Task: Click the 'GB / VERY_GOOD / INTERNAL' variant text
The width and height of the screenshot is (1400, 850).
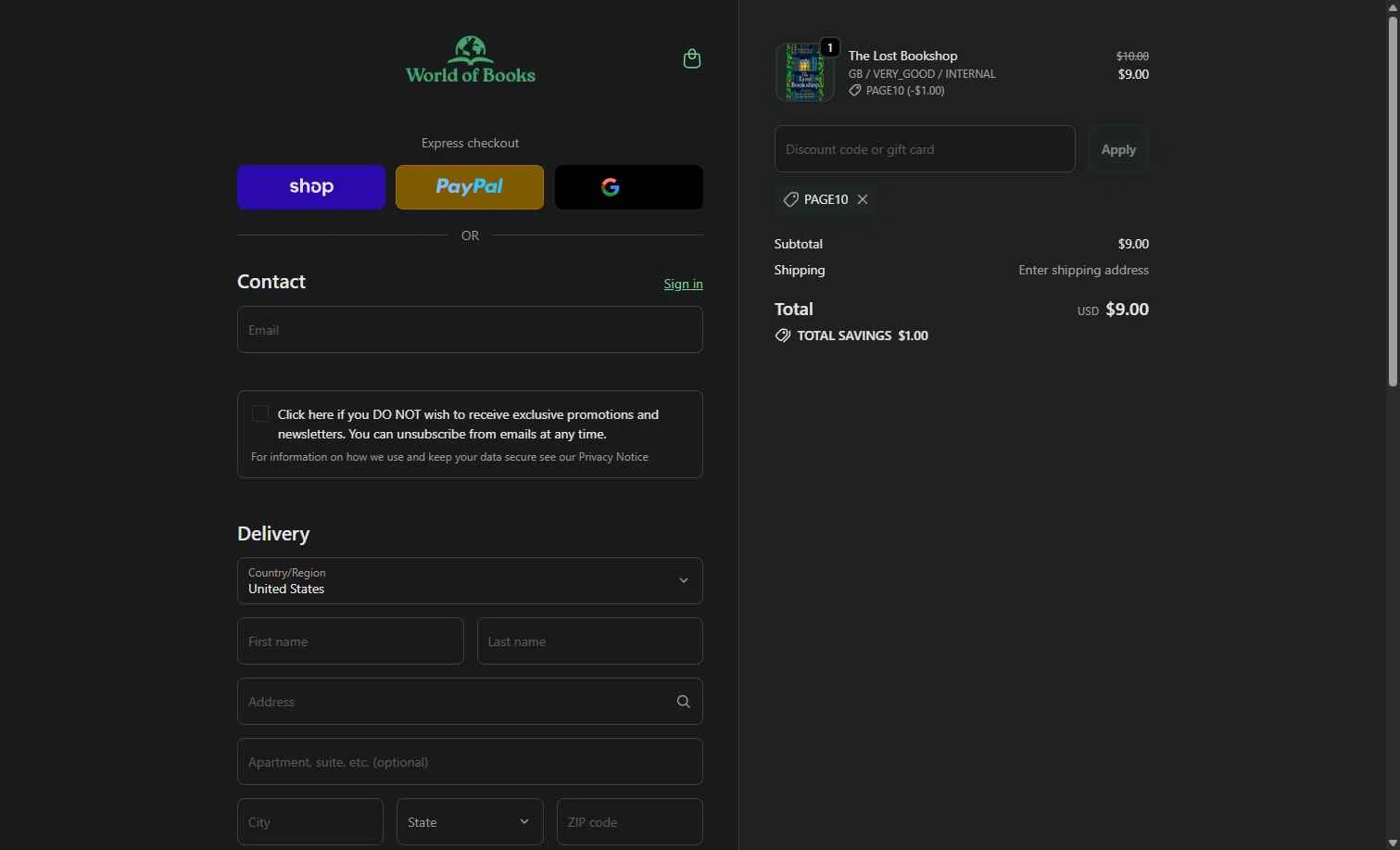Action: (x=922, y=74)
